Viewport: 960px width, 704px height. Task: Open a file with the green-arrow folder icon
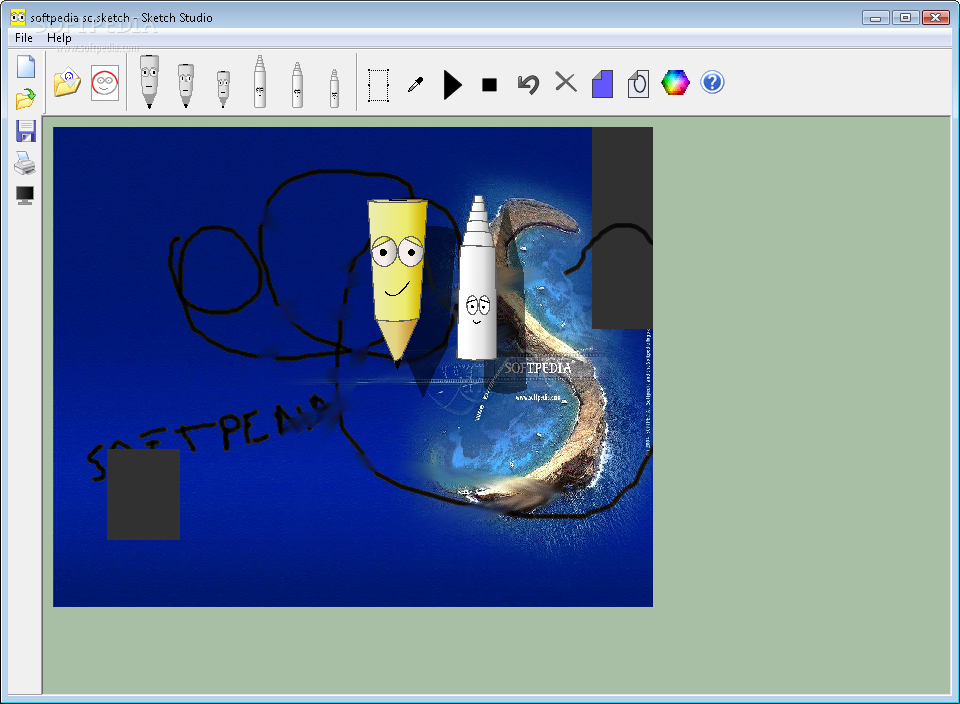(26, 99)
